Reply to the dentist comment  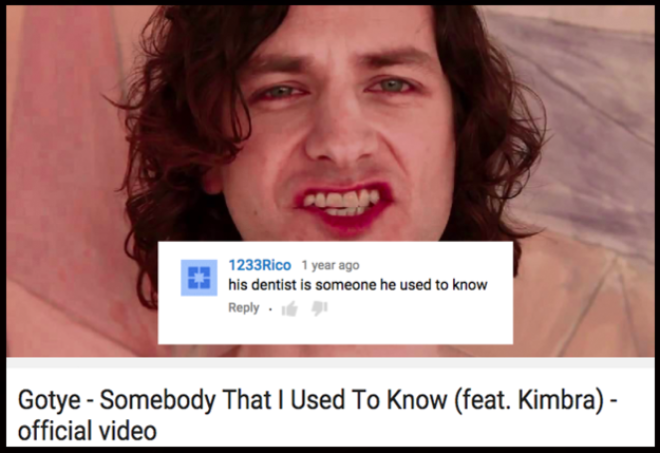(x=244, y=308)
